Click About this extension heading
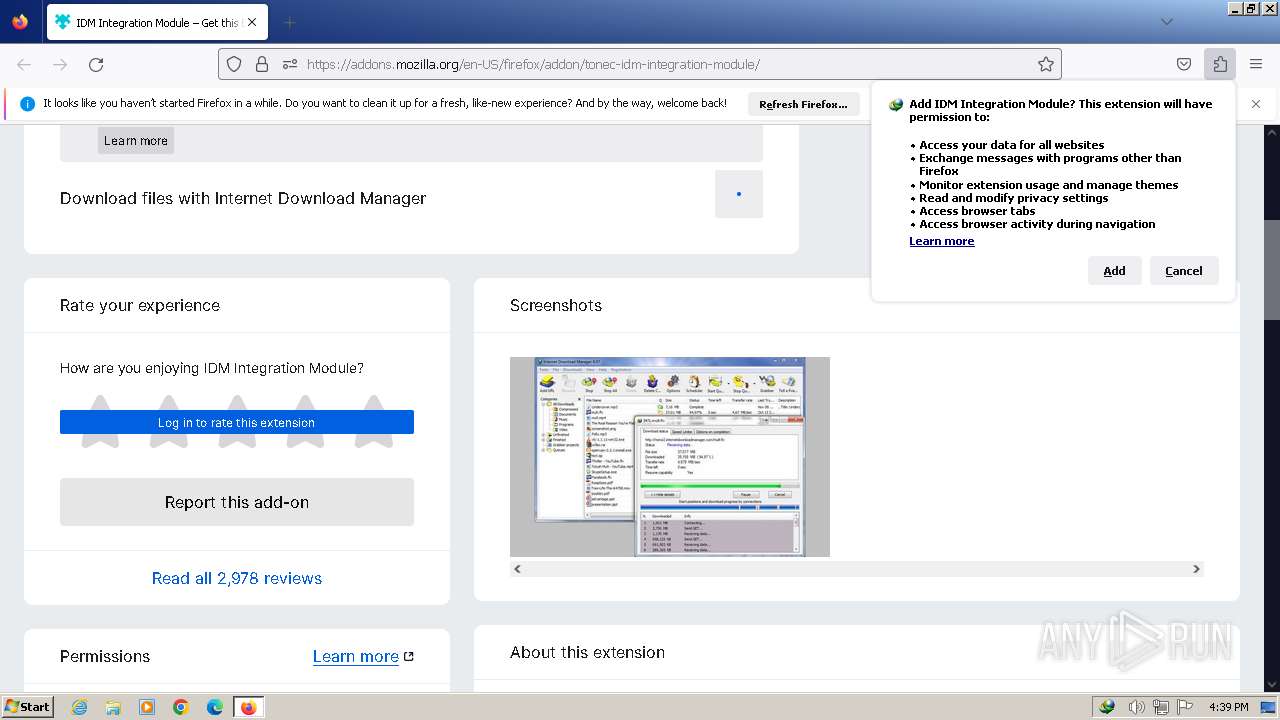This screenshot has width=1280, height=720. coord(587,652)
